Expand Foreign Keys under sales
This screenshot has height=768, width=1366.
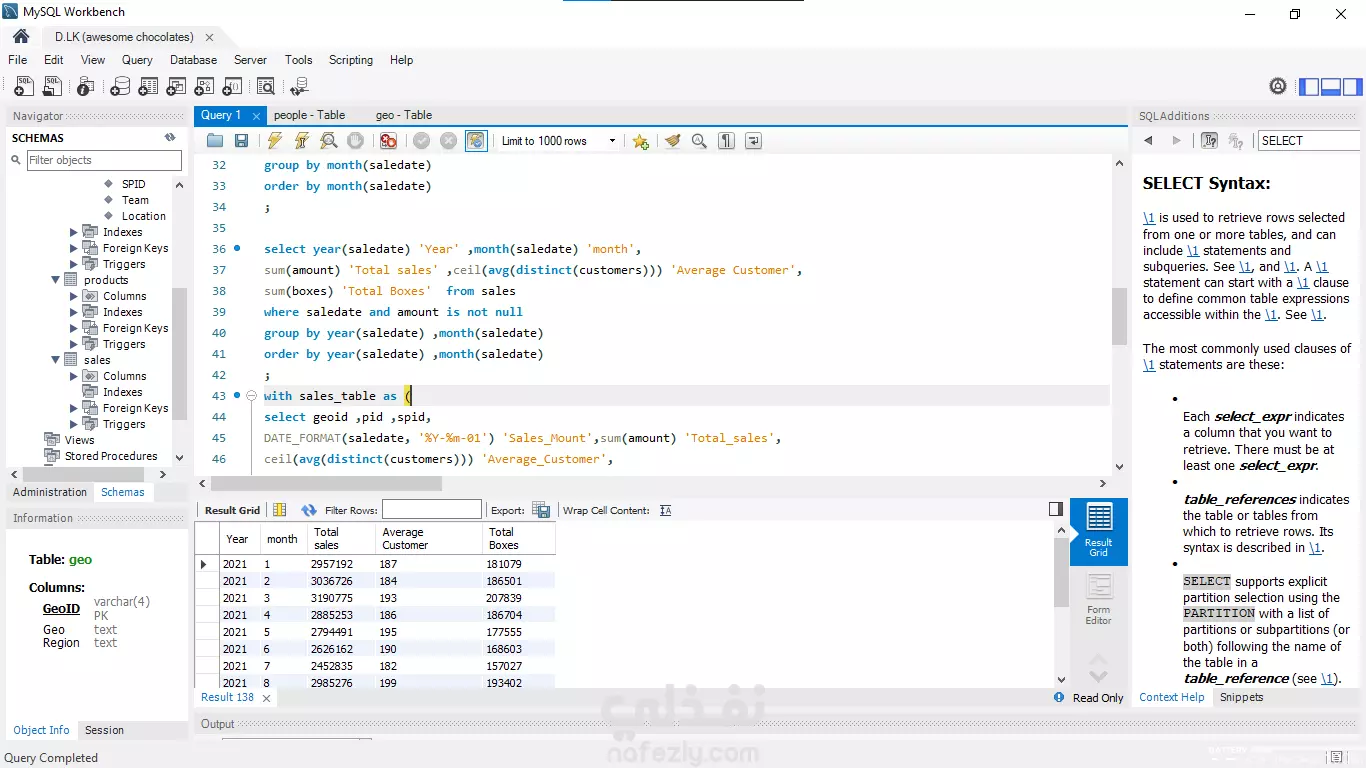pos(74,408)
